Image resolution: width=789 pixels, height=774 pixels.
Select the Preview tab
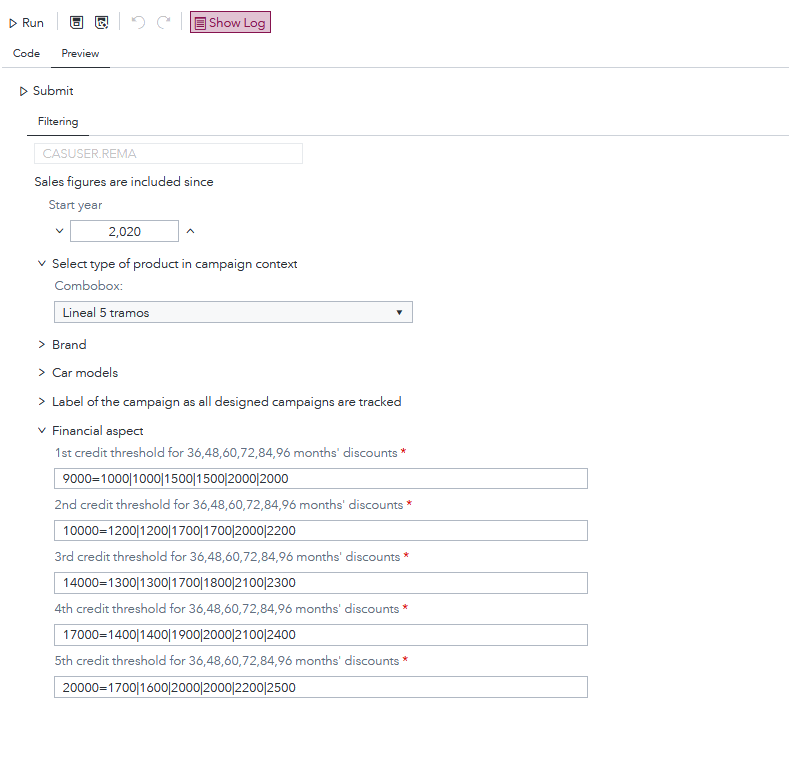[80, 53]
